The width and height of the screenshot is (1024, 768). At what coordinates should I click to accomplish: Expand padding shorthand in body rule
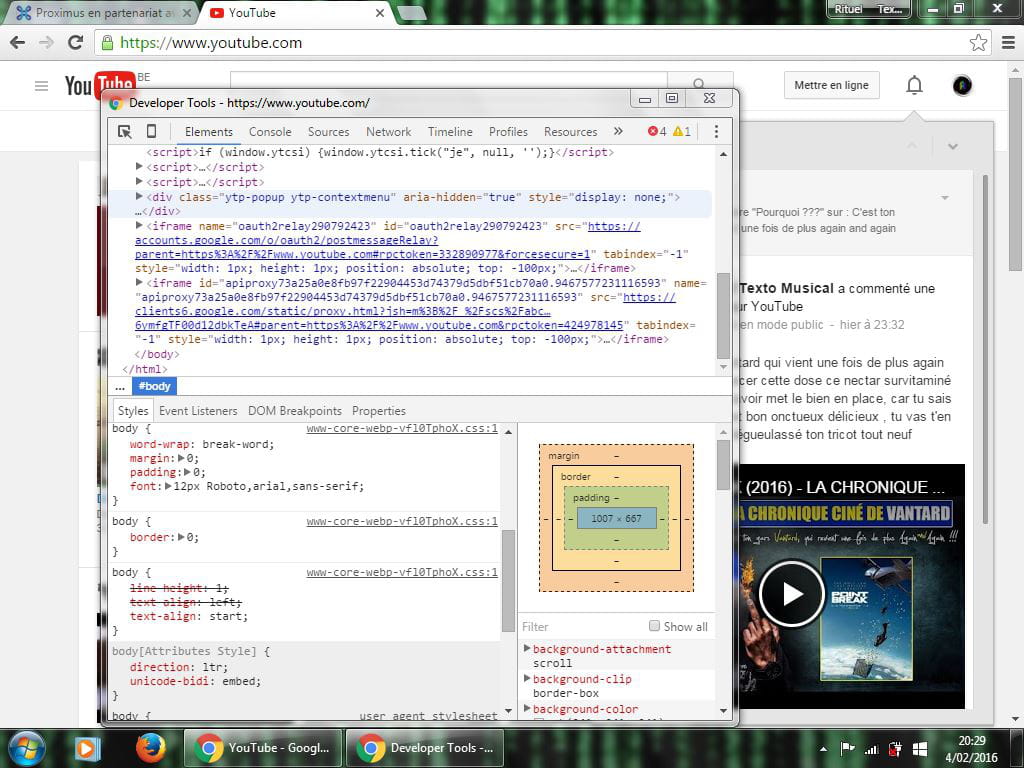coord(187,472)
